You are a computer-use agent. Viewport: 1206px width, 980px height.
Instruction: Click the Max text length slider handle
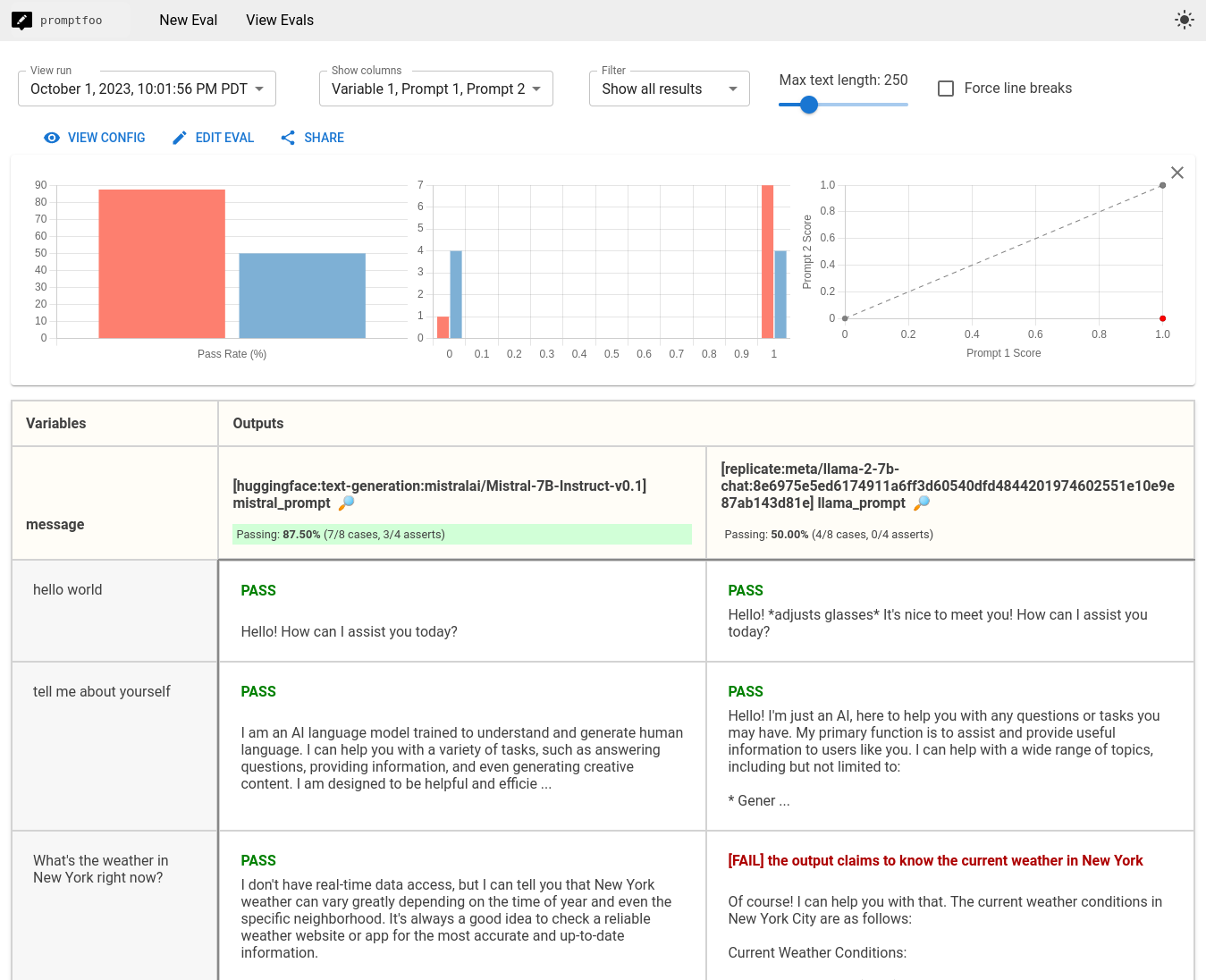809,105
